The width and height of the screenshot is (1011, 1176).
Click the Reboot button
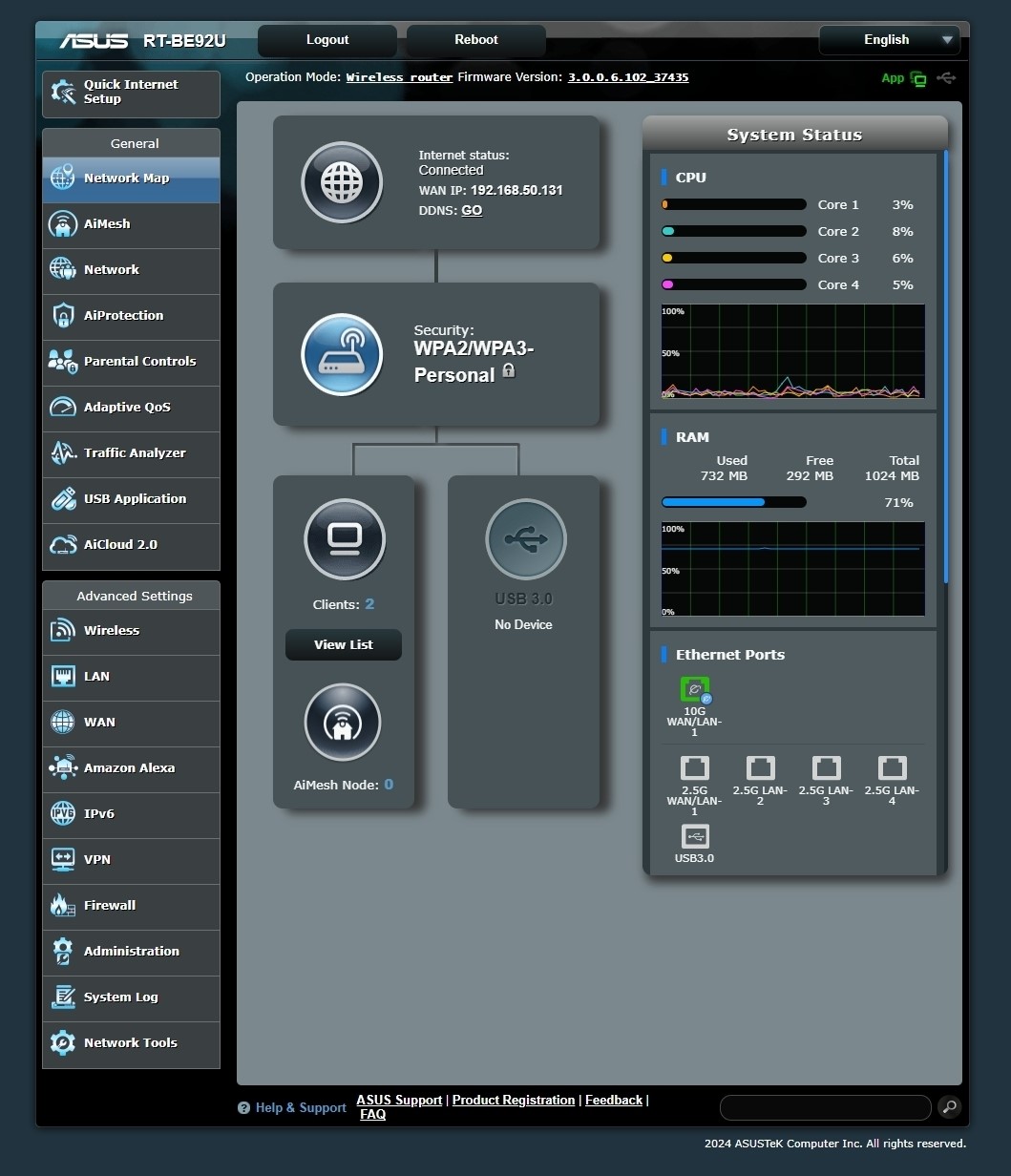click(x=476, y=40)
